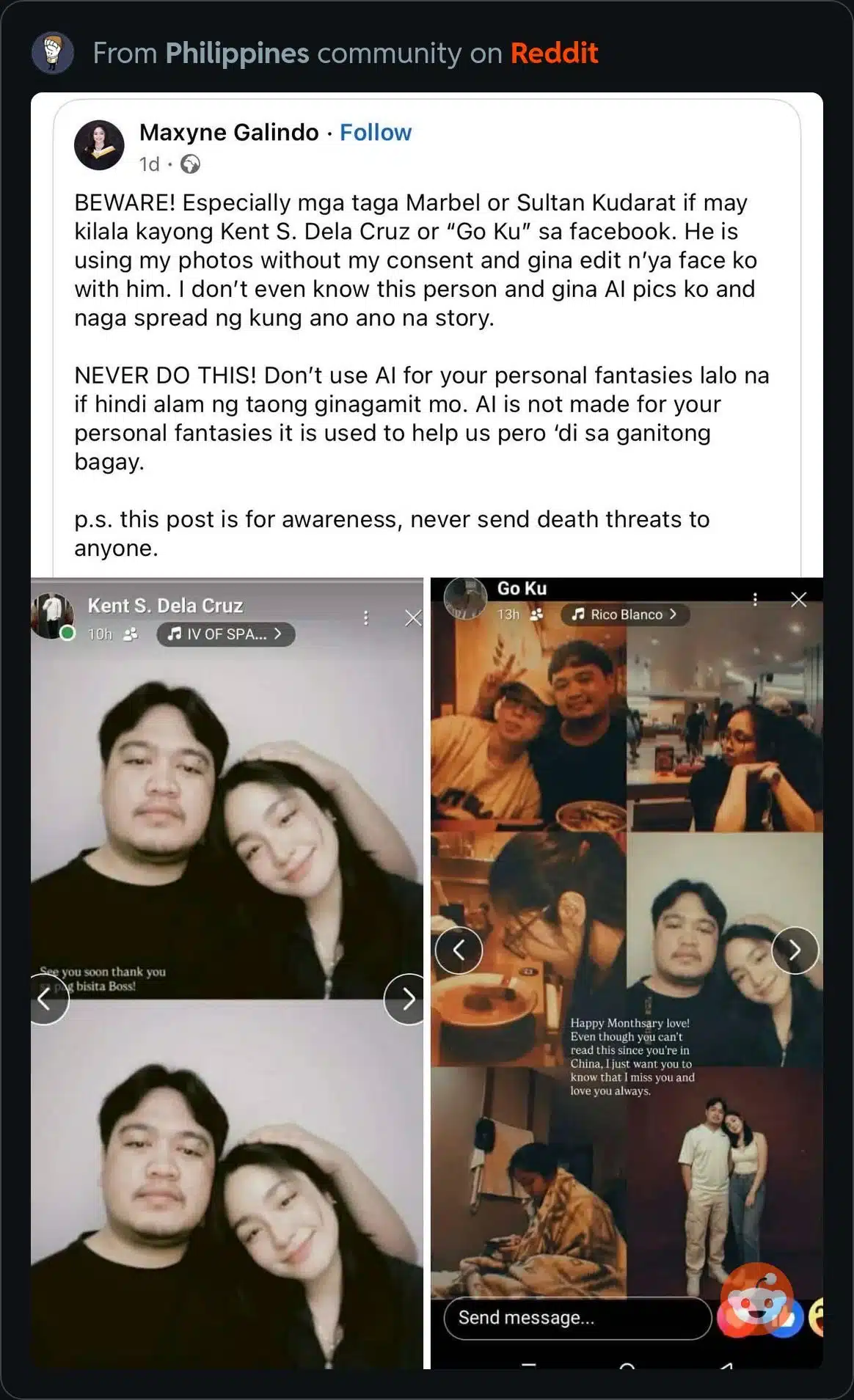Open Kent S. Dela Cruz story avatar
The width and height of the screenshot is (854, 1400).
point(52,615)
